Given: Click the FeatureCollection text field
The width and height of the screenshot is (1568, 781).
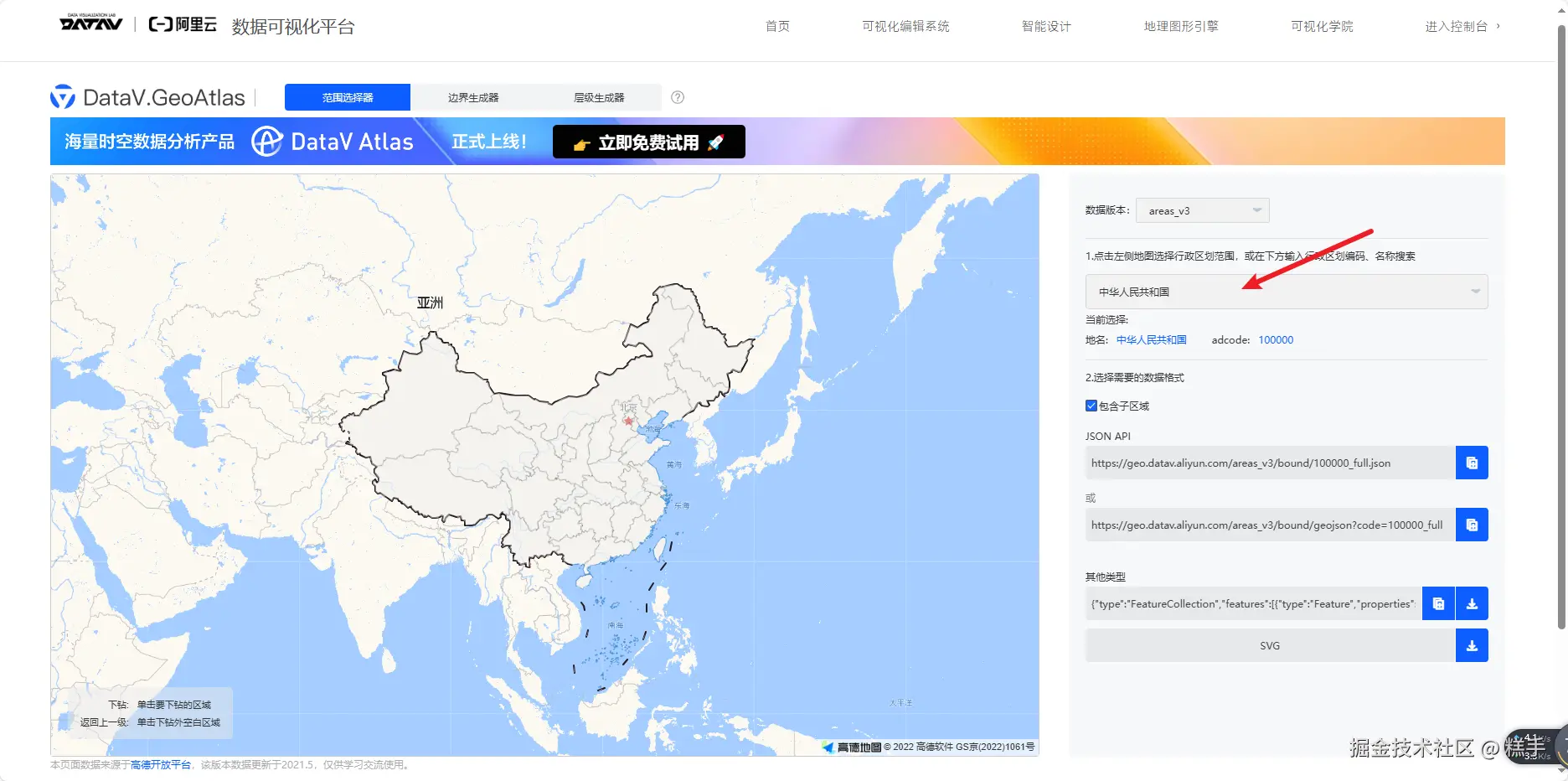Looking at the screenshot, I should tap(1254, 603).
